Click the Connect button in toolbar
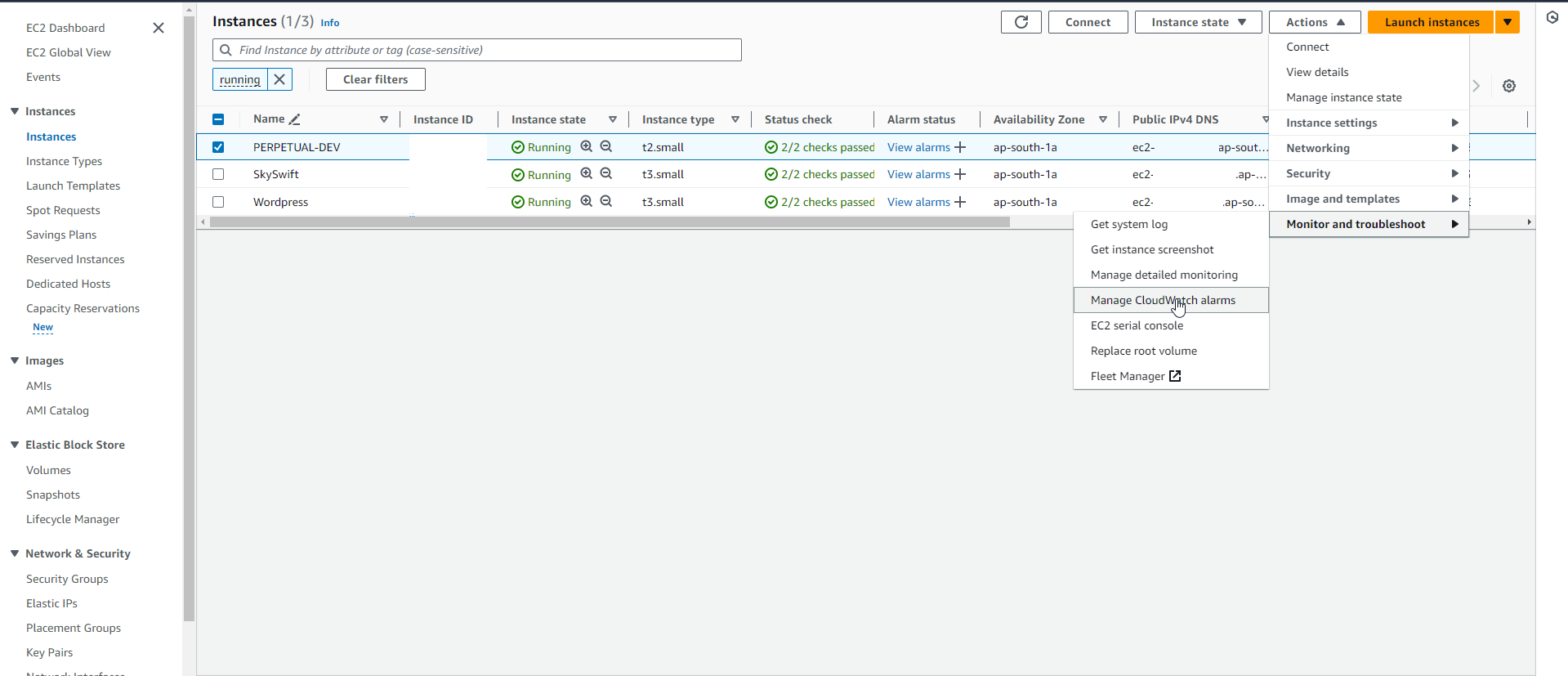 coord(1088,22)
